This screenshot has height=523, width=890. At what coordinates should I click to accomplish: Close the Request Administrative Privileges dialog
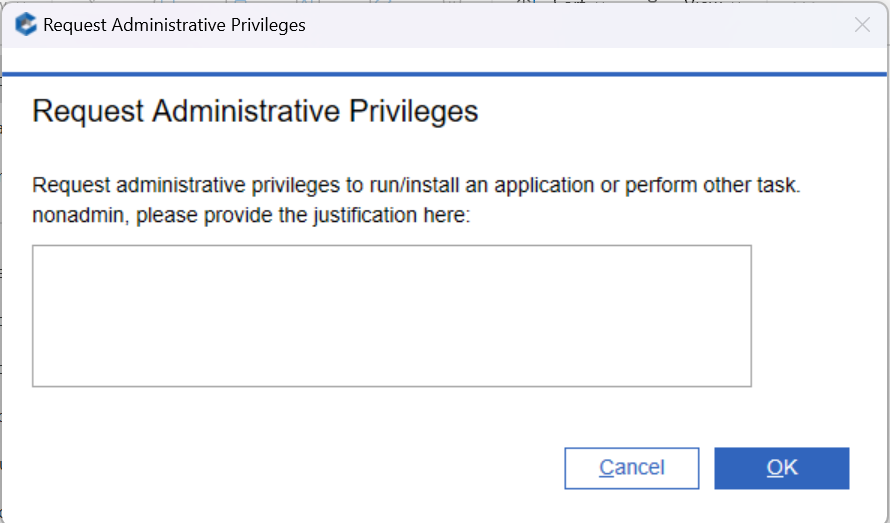pos(862,25)
